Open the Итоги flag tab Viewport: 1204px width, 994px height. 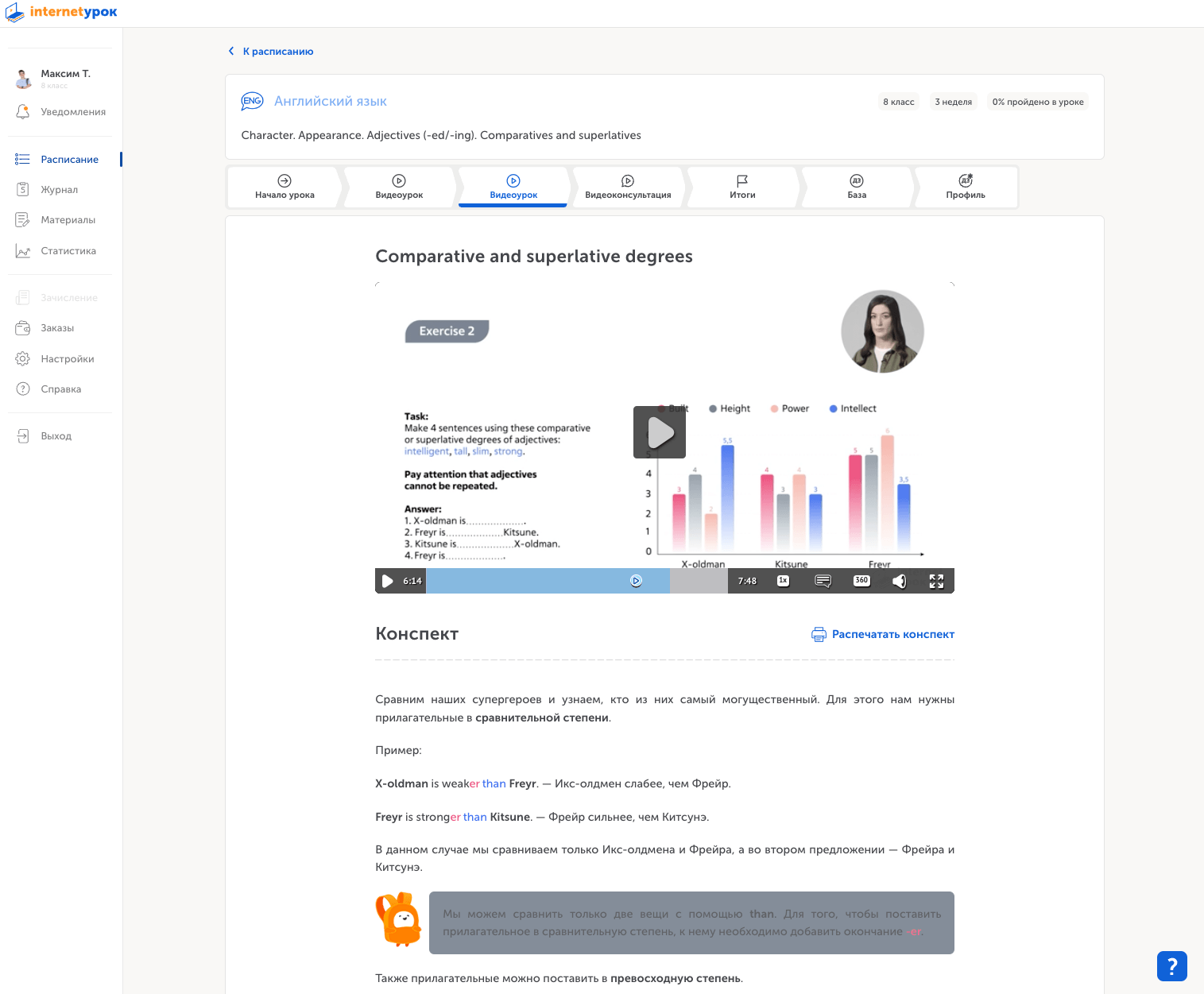pos(742,188)
